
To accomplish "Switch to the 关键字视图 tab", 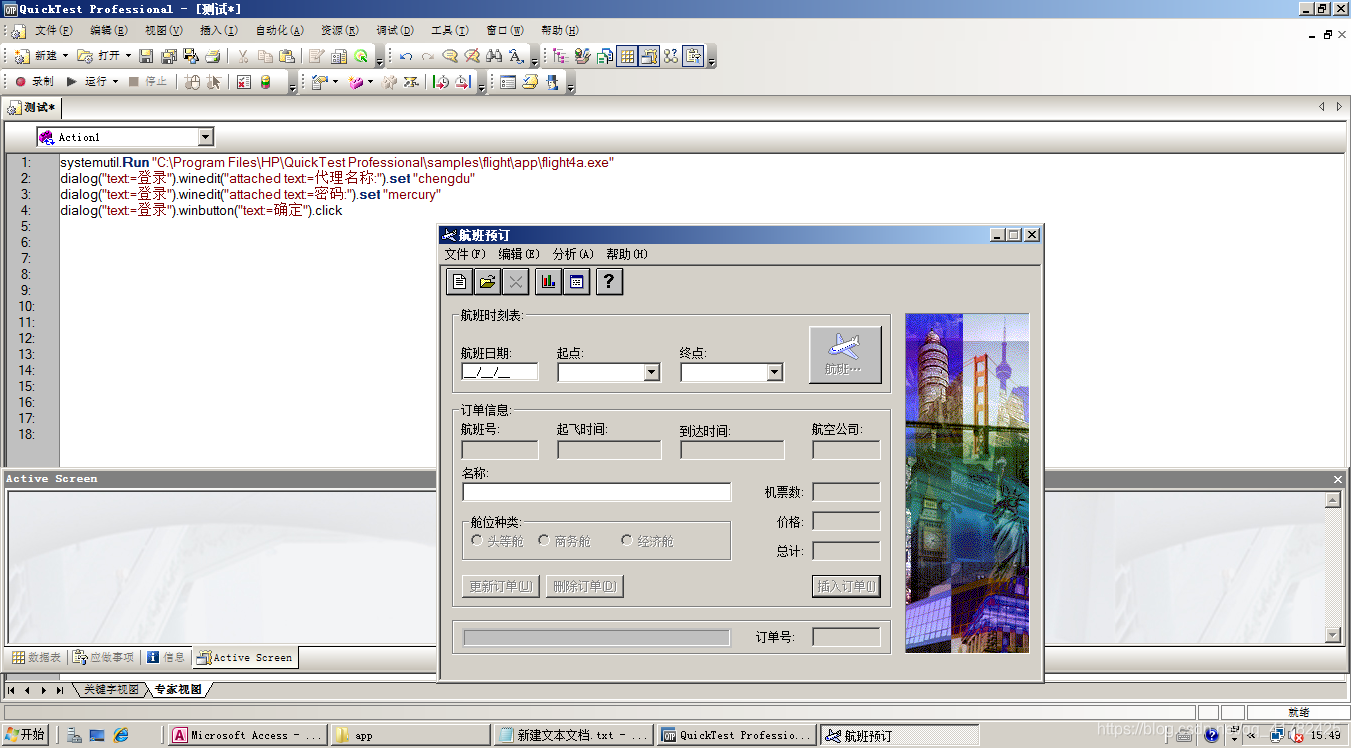I will [x=110, y=689].
